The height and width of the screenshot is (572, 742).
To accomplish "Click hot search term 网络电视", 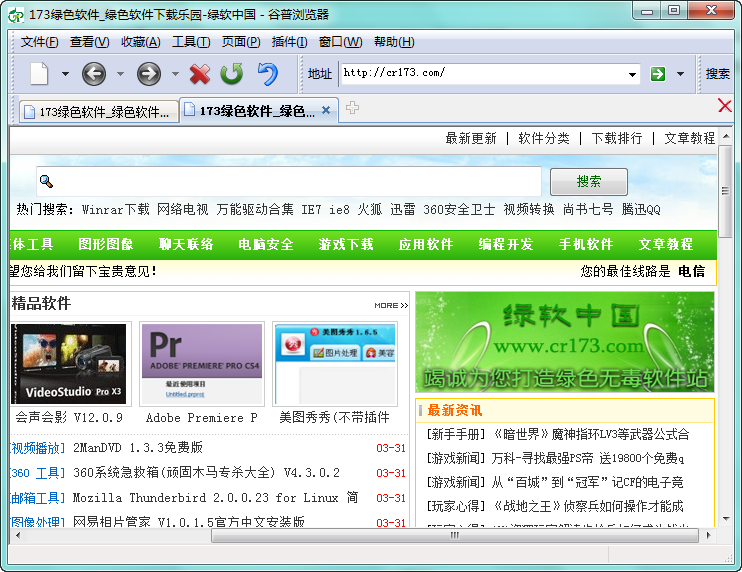I will 182,209.
